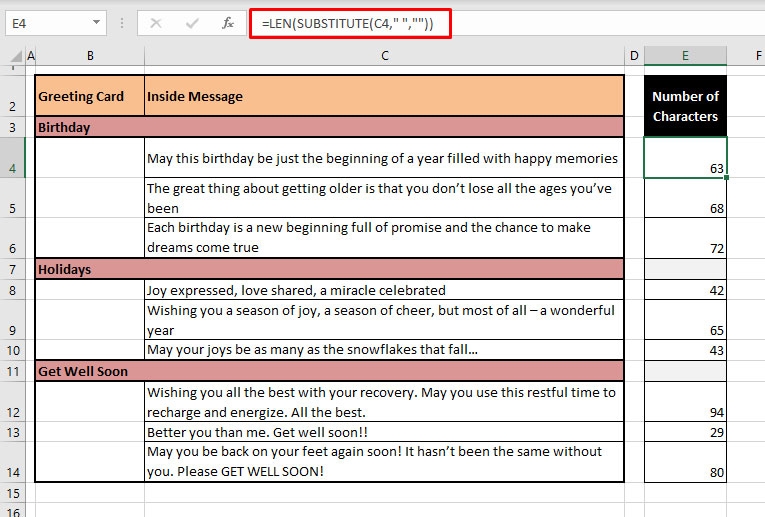
Task: Click cell 'The great thing about getting older'
Action: coord(384,198)
